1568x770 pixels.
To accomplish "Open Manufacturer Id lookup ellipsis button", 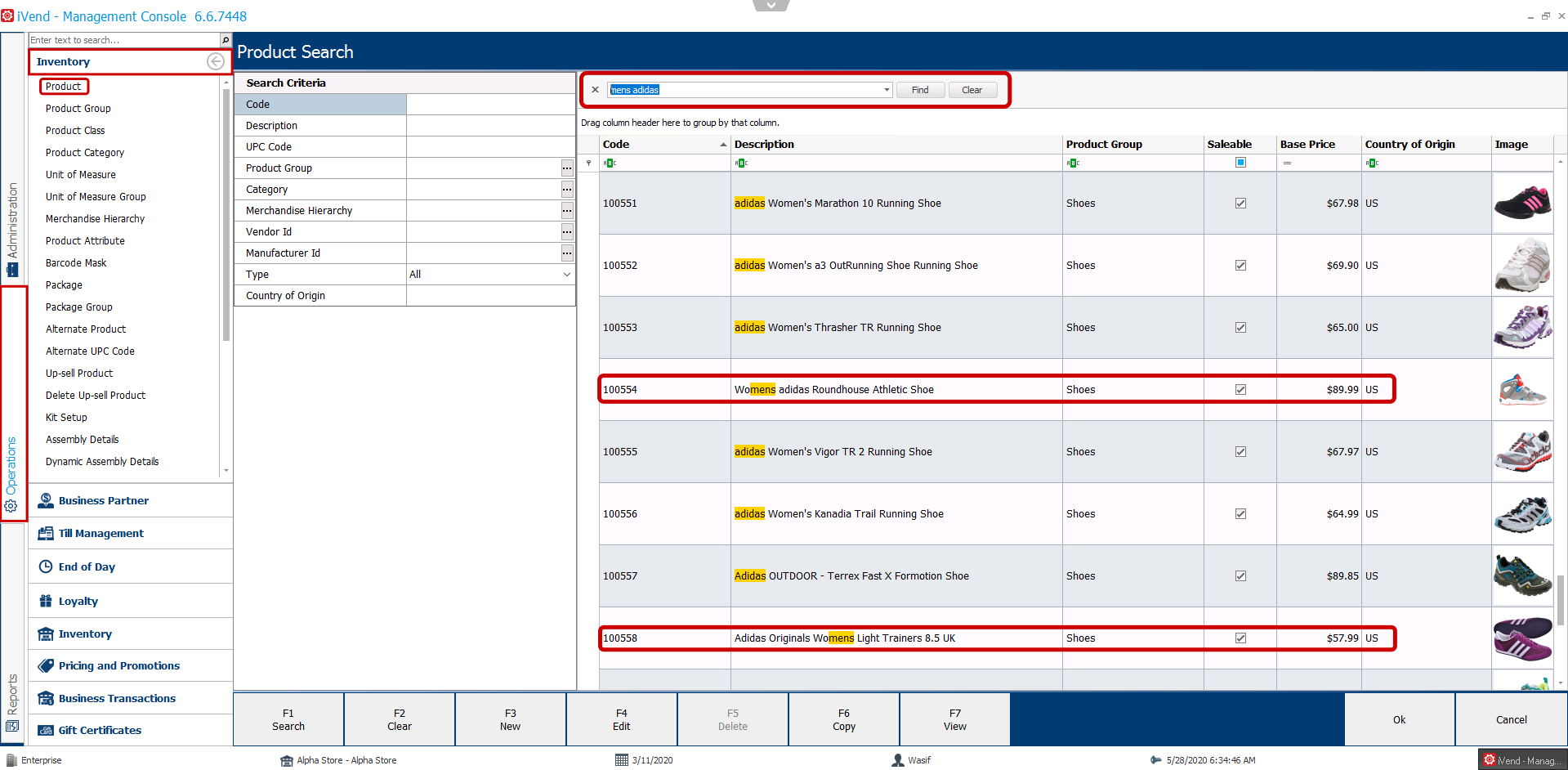I will tap(567, 253).
